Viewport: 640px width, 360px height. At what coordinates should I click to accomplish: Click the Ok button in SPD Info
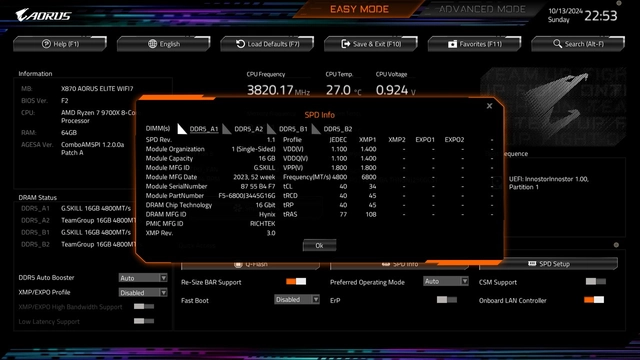click(319, 245)
